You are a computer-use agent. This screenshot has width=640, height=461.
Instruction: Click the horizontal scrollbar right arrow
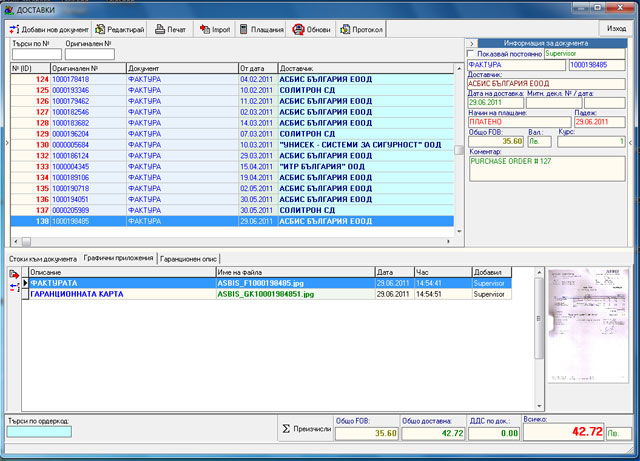click(449, 242)
